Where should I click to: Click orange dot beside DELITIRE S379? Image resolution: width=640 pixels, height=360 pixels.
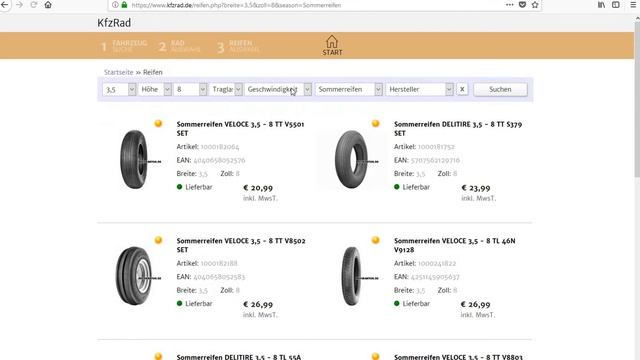tap(376, 123)
